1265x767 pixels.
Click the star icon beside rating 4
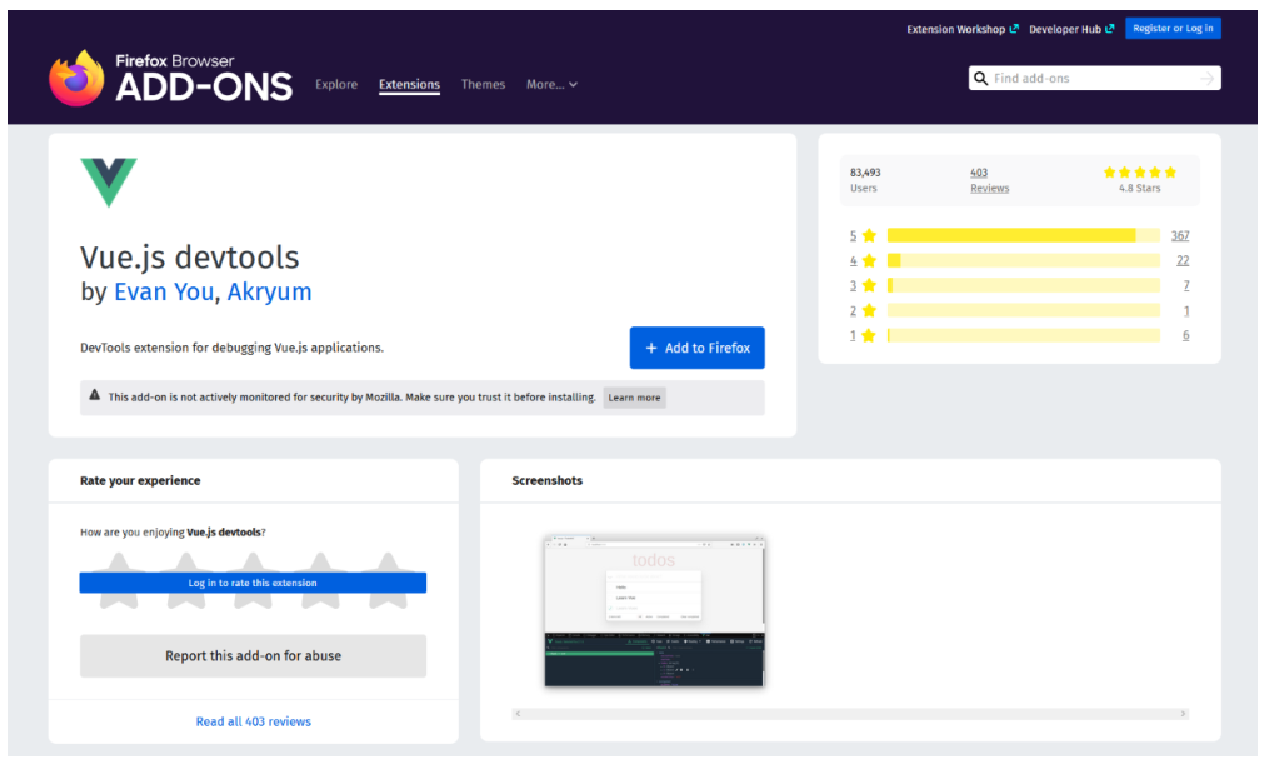(869, 261)
